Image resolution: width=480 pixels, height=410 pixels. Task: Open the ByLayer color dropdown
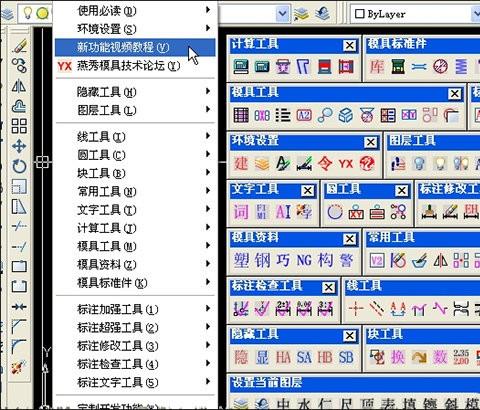click(476, 14)
